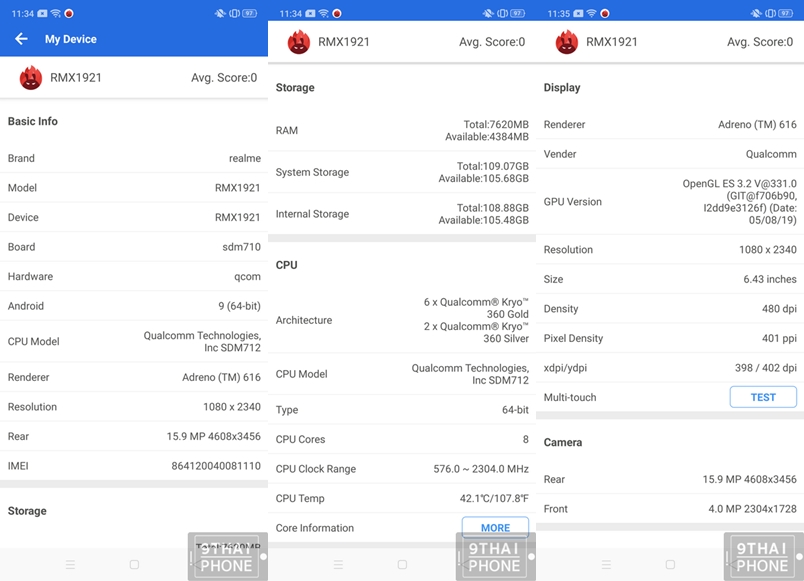Tap the TEST button for Multi-touch
The image size is (804, 581).
point(763,397)
